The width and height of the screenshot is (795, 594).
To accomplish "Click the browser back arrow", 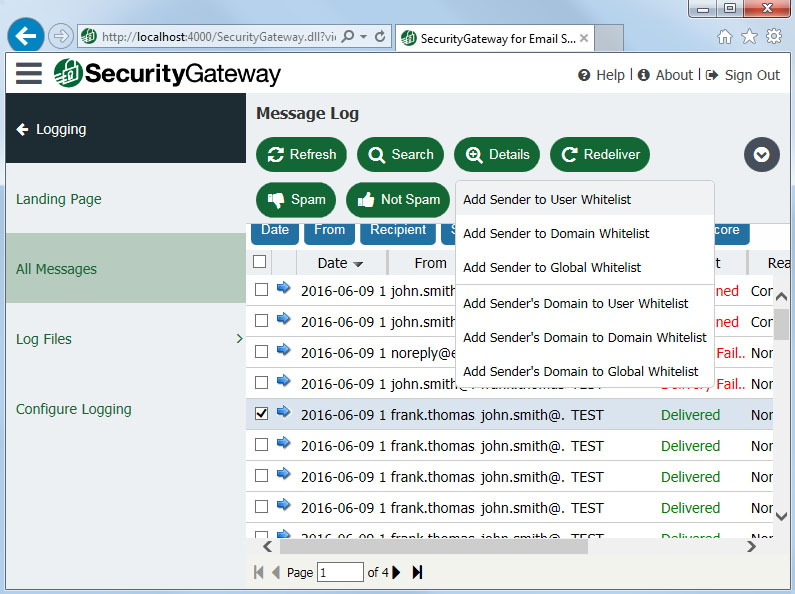I will [26, 35].
